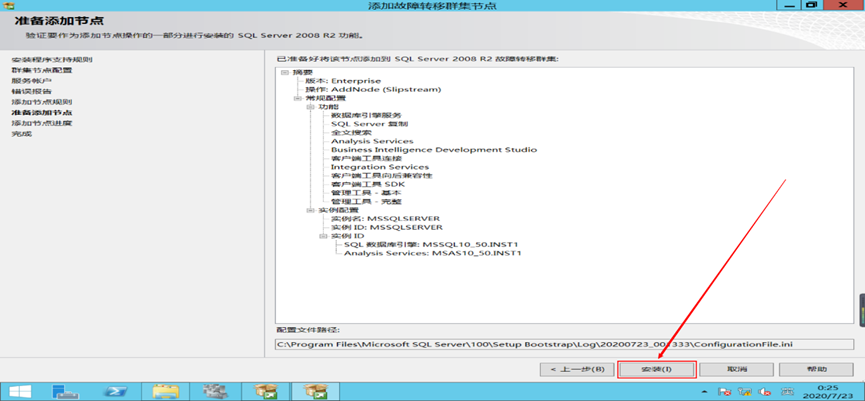Open the input method keyboard tray icon
The width and height of the screenshot is (865, 401).
click(x=785, y=392)
